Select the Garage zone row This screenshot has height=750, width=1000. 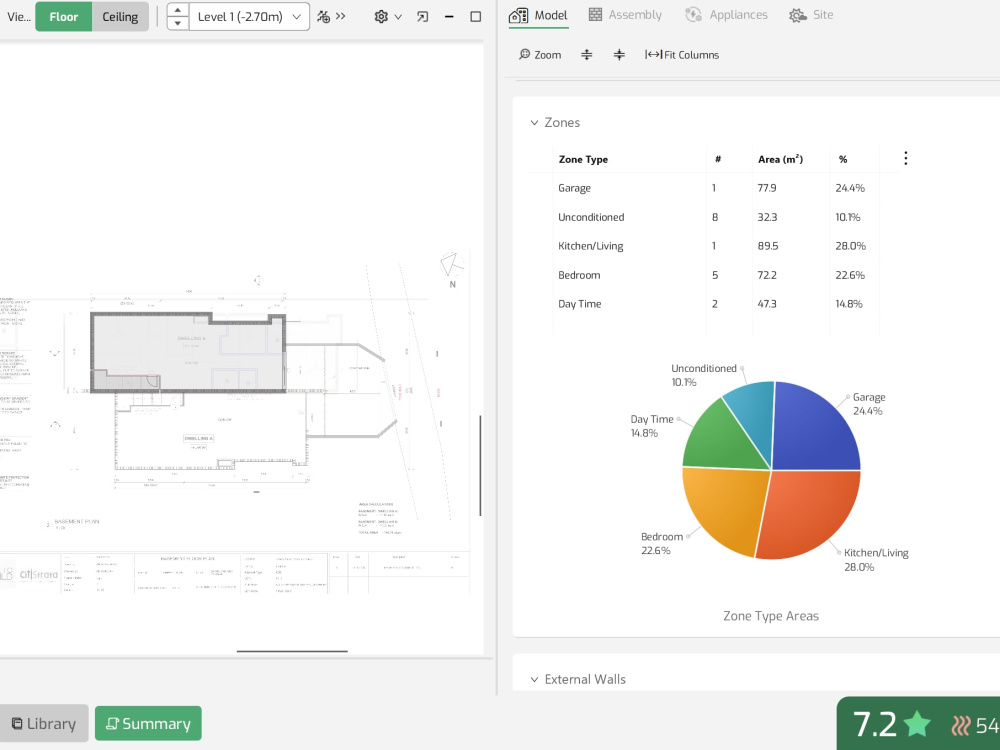click(x=714, y=188)
